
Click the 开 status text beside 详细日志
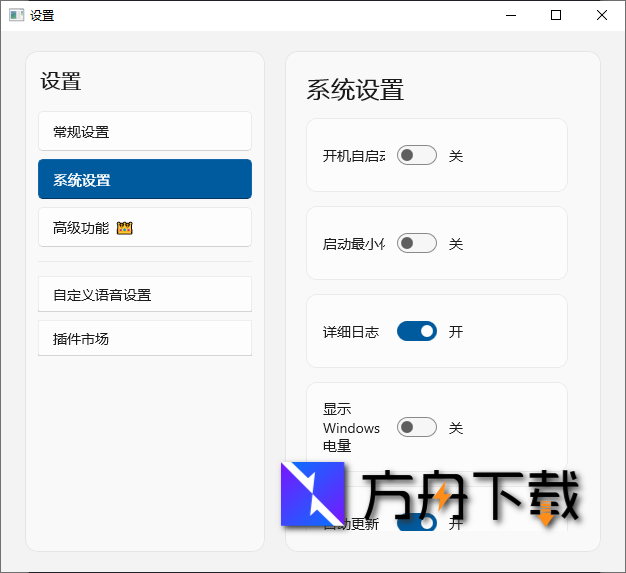click(456, 332)
